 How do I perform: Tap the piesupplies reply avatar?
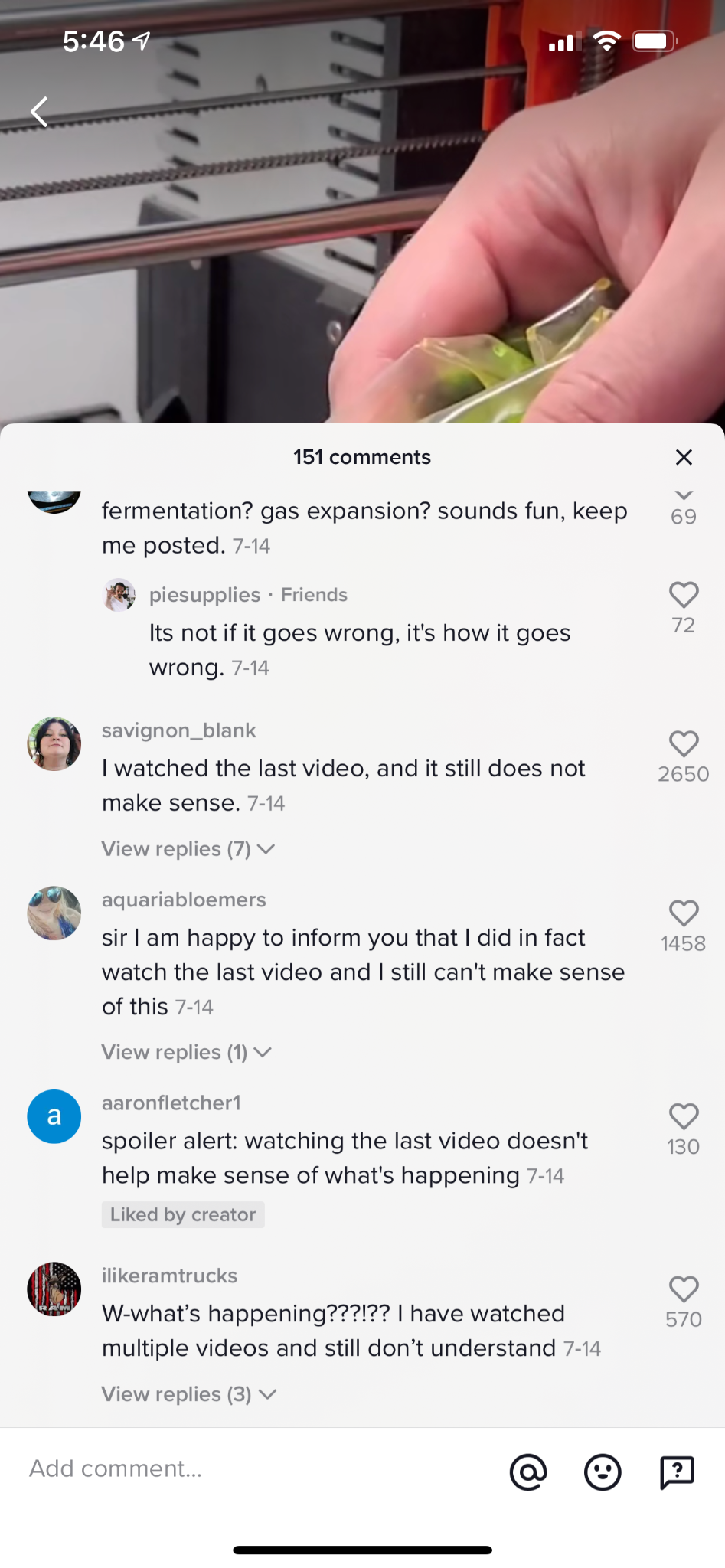pos(119,595)
